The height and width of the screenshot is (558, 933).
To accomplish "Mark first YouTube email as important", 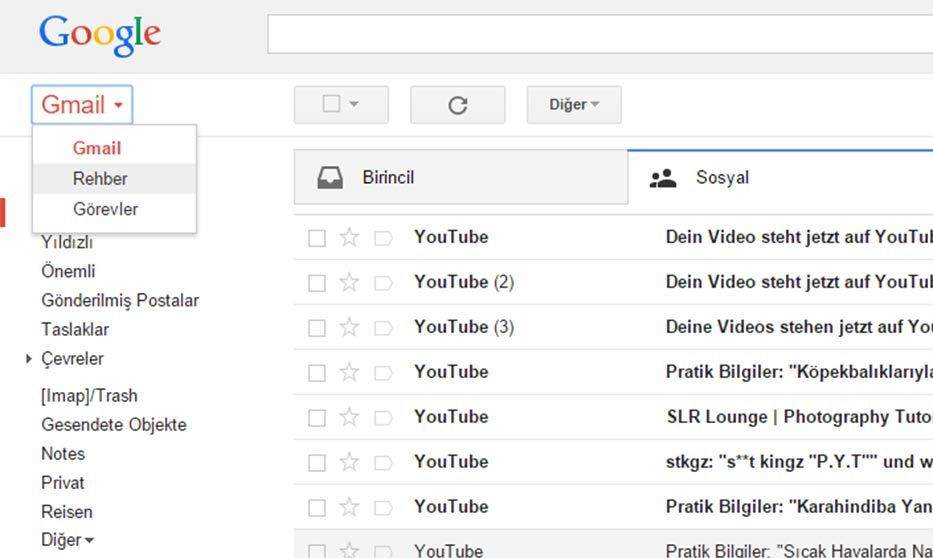I will 383,238.
